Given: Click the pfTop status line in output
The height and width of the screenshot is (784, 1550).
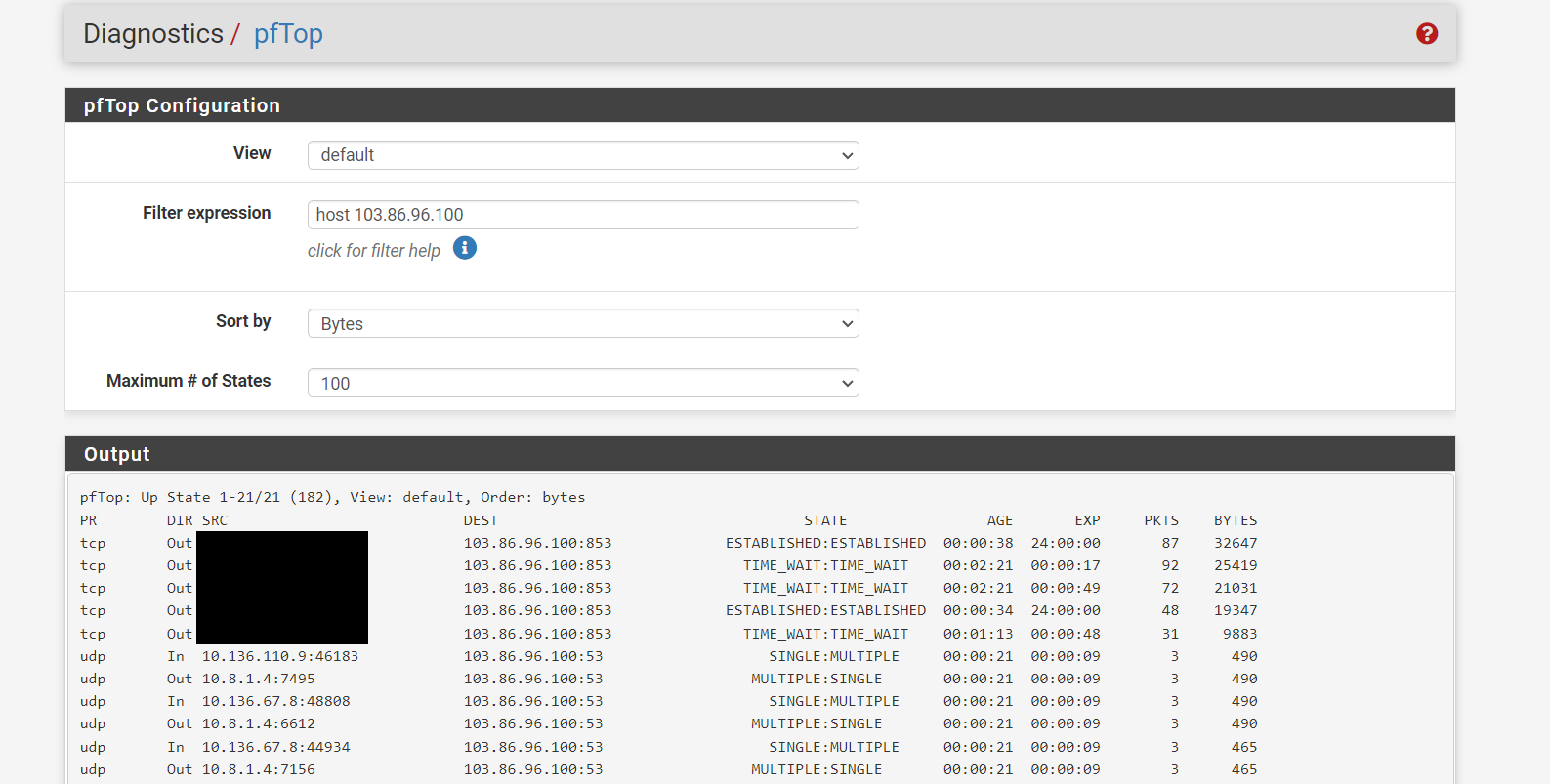Looking at the screenshot, I should (333, 497).
